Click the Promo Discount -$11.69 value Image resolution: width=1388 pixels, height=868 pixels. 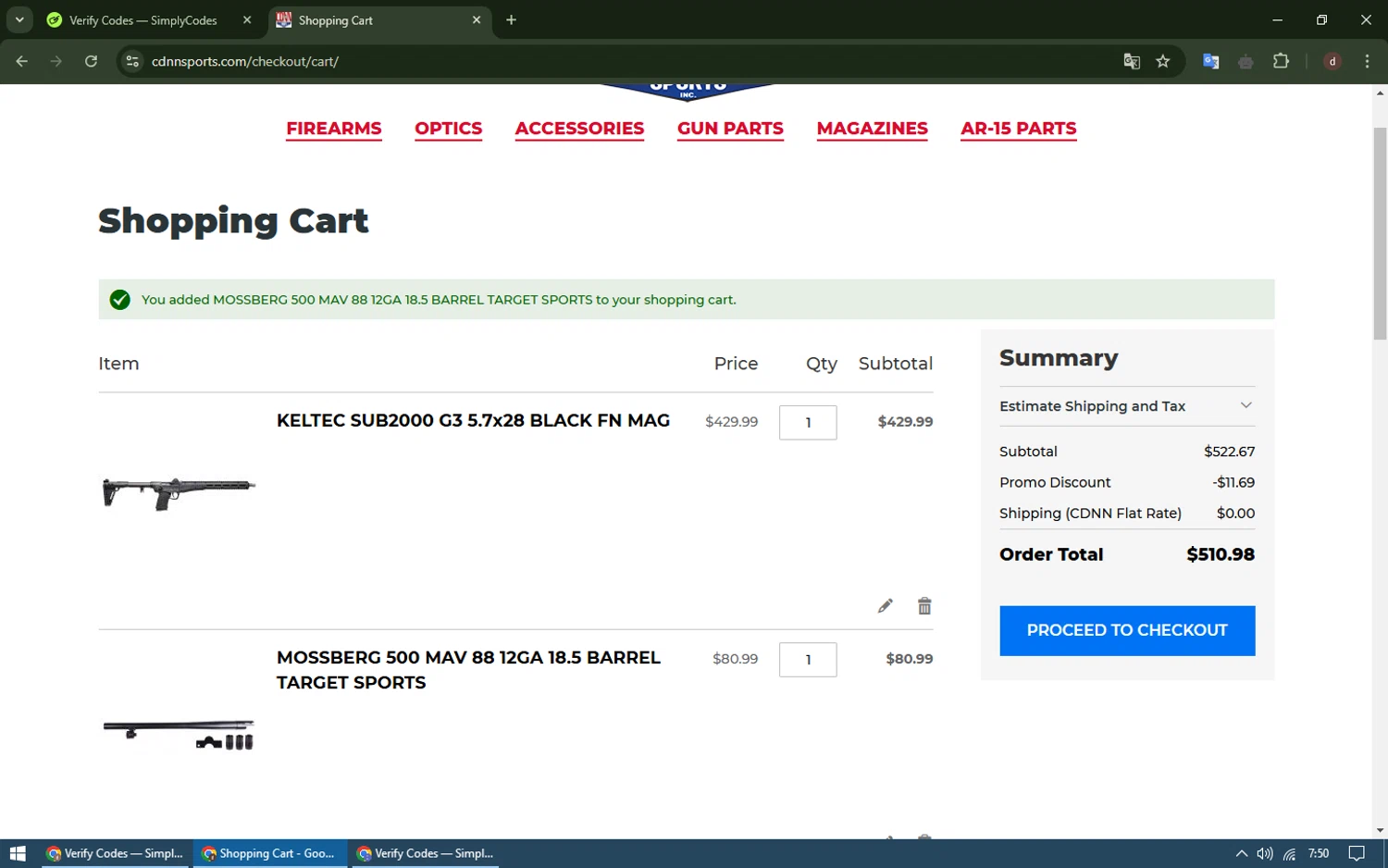tap(1233, 482)
